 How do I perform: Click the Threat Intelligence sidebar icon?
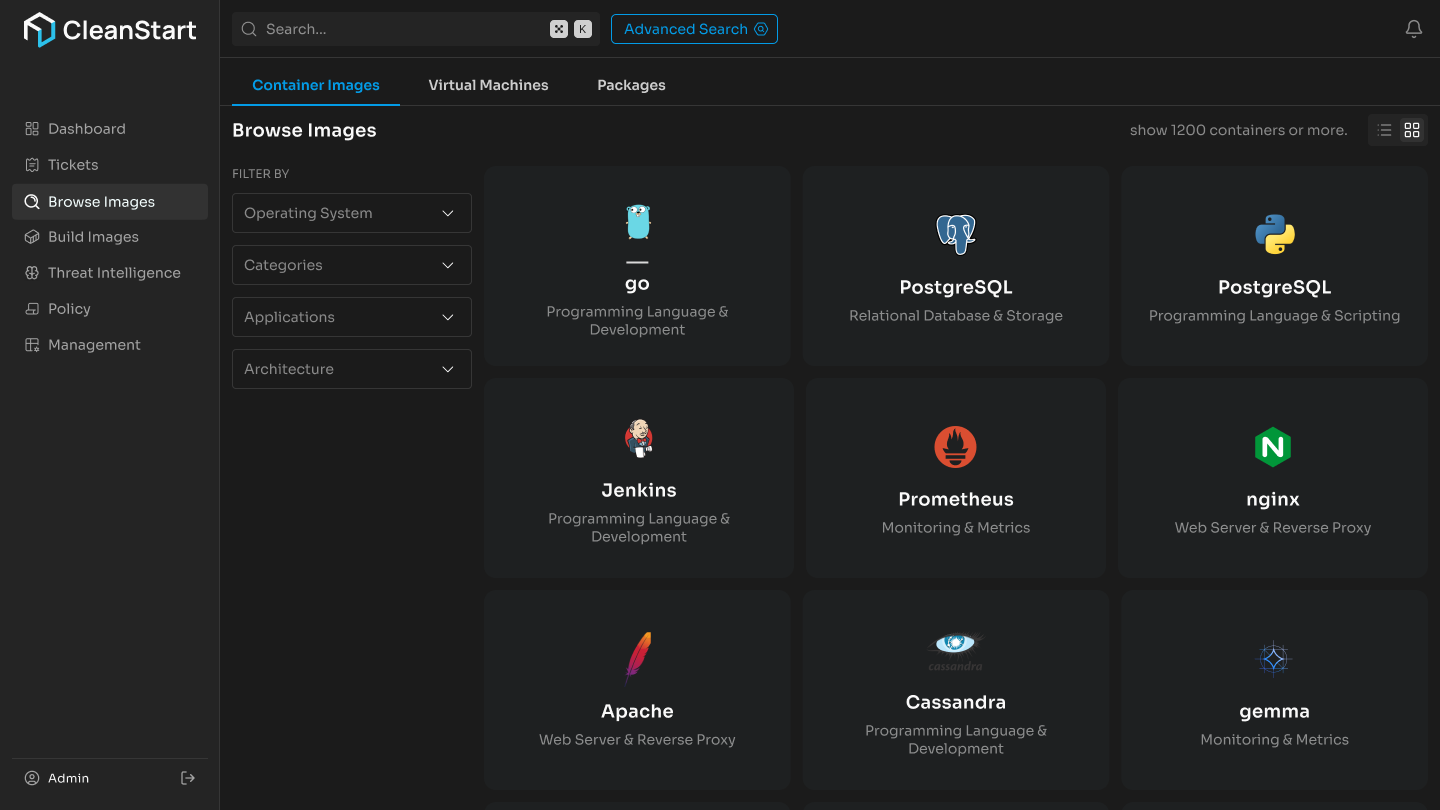[x=32, y=273]
